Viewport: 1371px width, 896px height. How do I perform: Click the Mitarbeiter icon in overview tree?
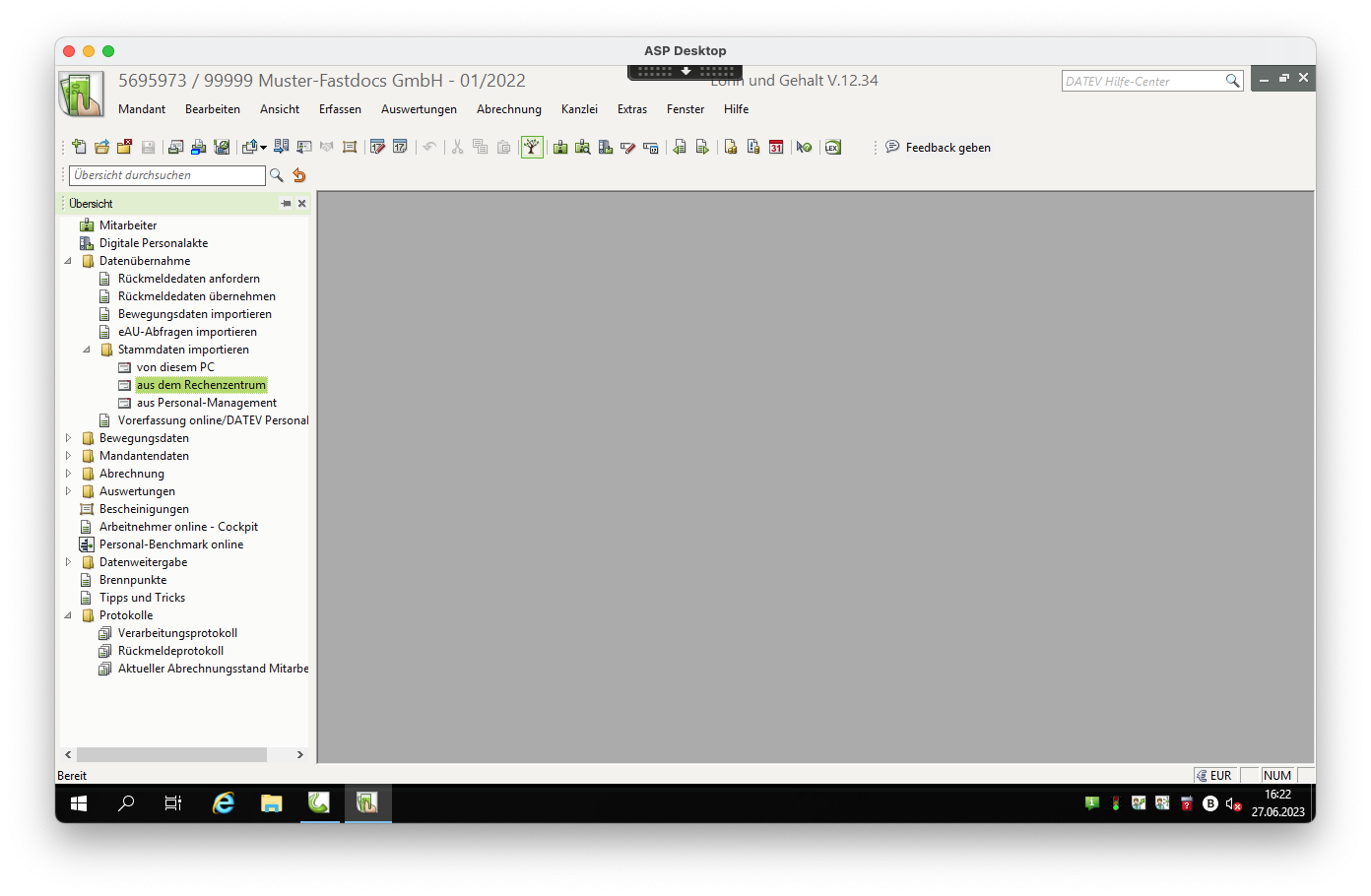(x=87, y=225)
